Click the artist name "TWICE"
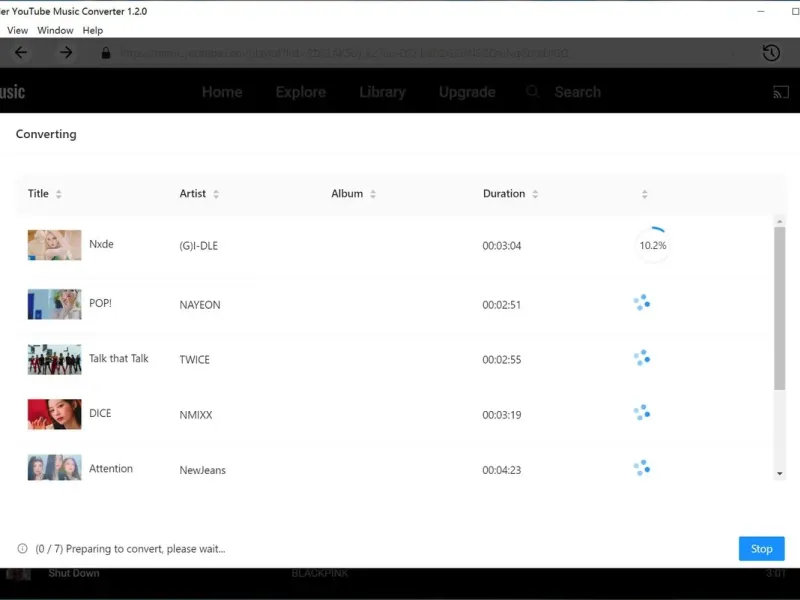 coord(194,360)
